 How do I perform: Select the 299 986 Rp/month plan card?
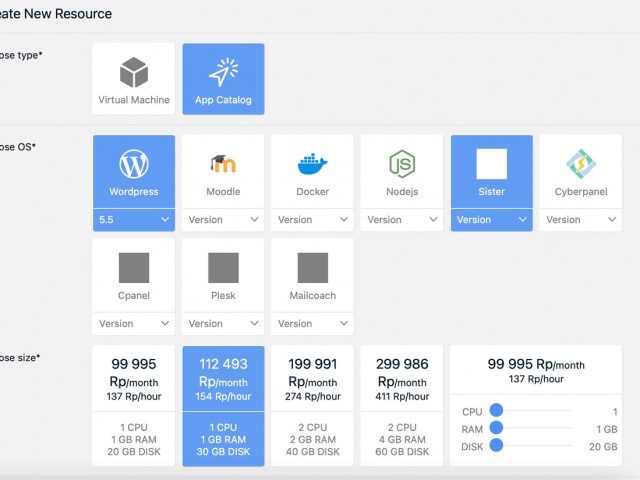point(402,405)
